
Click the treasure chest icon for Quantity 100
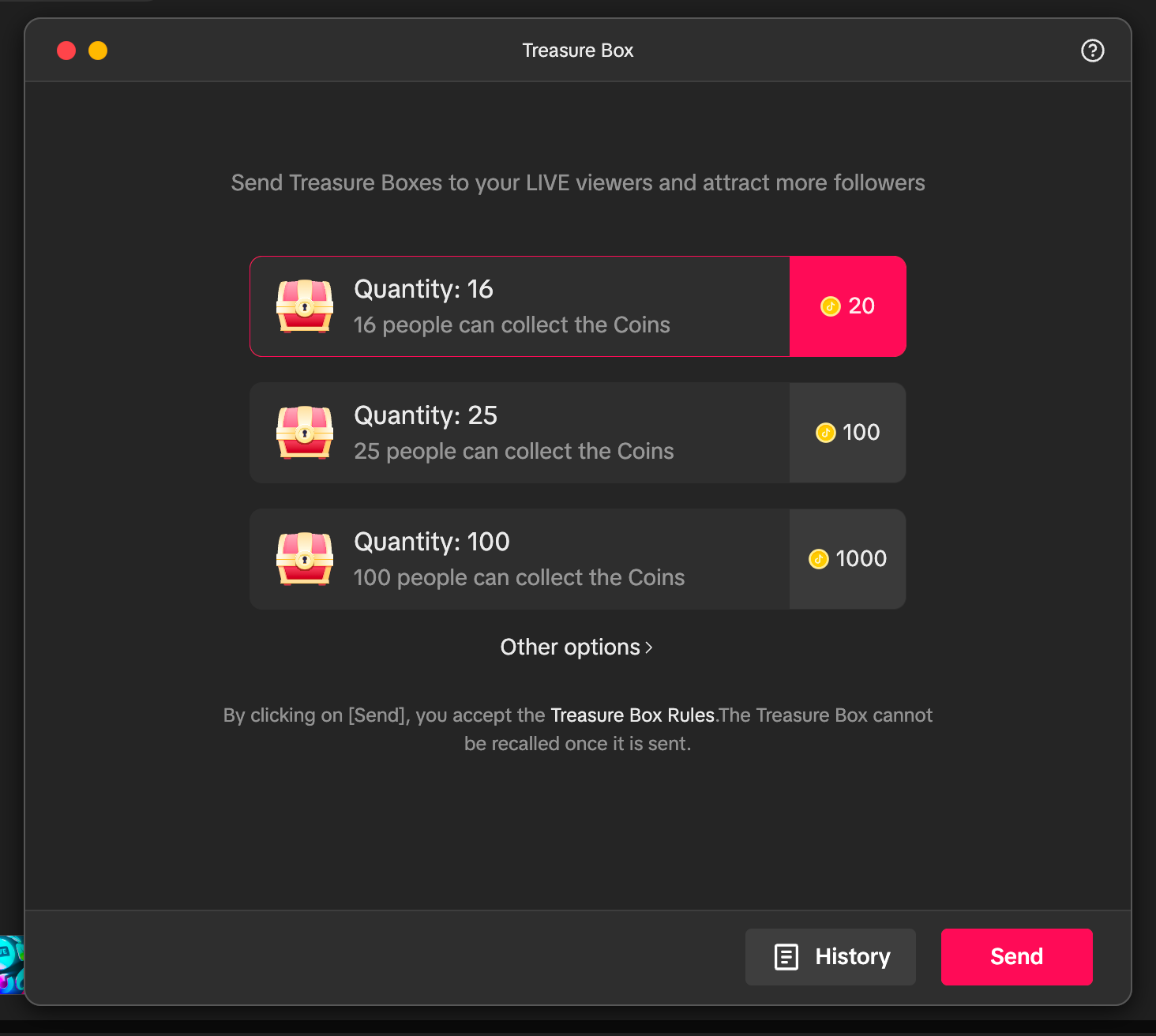tap(305, 558)
